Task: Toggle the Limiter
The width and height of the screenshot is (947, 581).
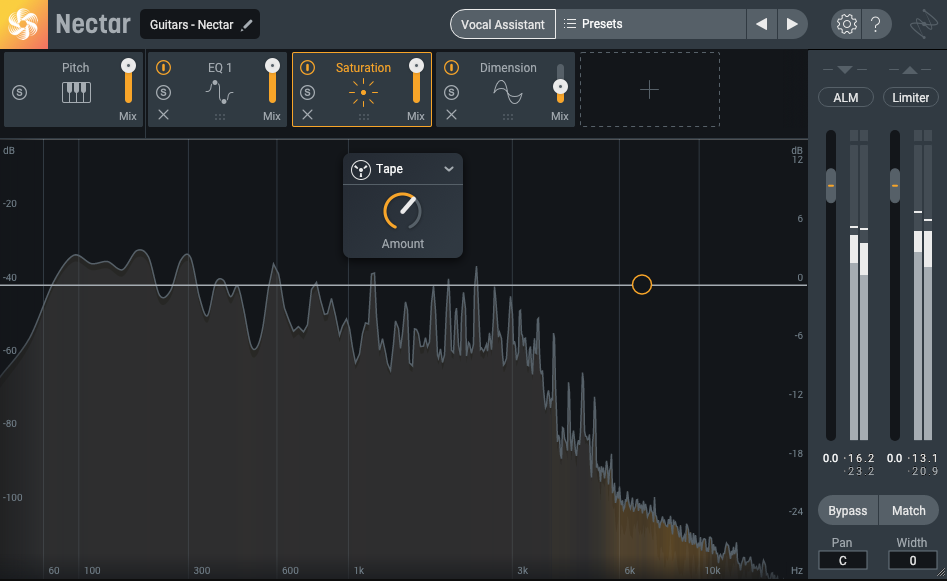Action: pos(910,97)
